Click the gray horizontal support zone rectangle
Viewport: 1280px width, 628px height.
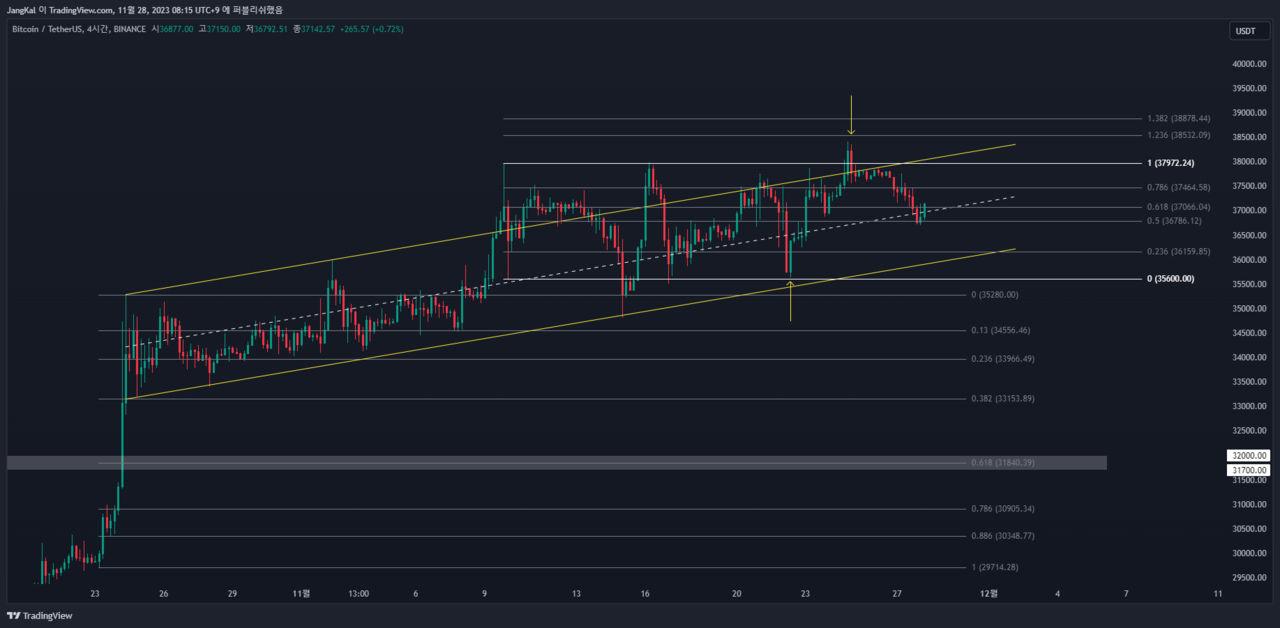500,462
